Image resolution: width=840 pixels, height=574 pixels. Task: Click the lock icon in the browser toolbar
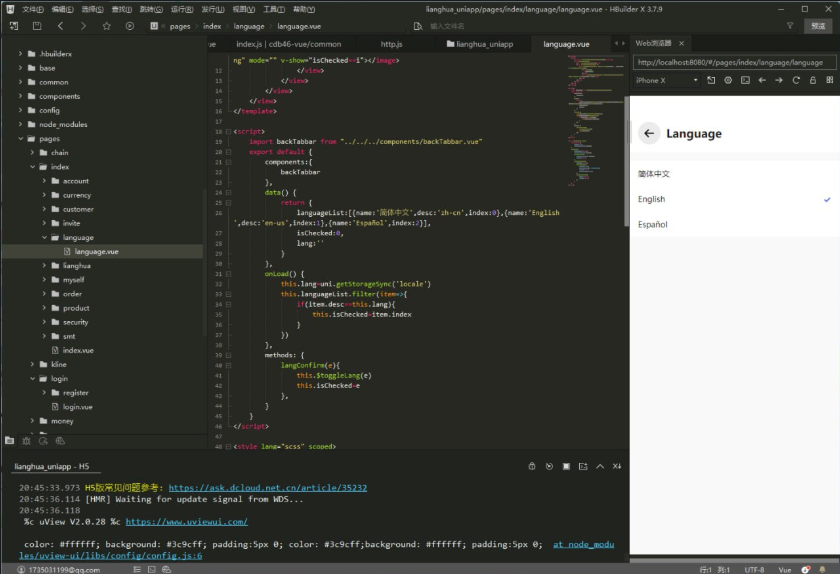click(x=813, y=80)
